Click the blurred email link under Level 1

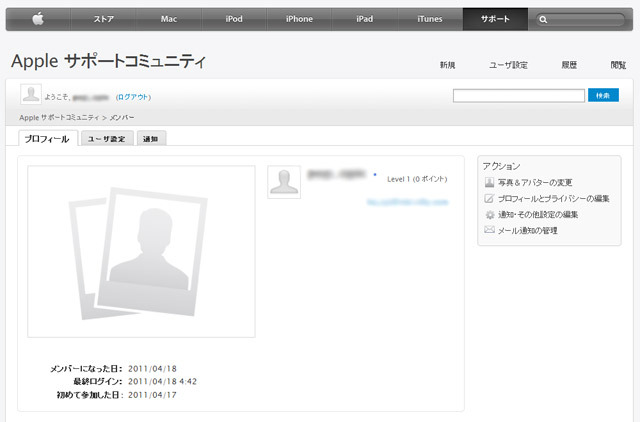tap(407, 202)
